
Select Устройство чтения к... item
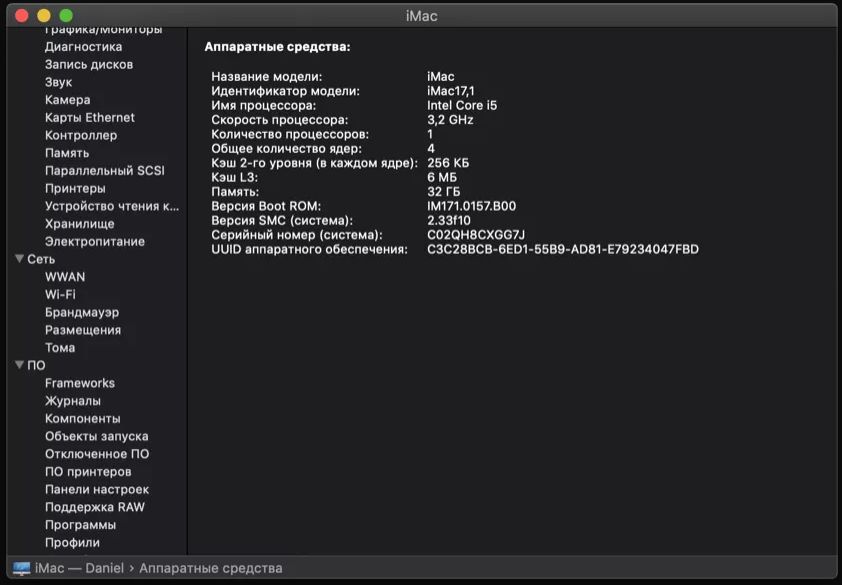[112, 206]
